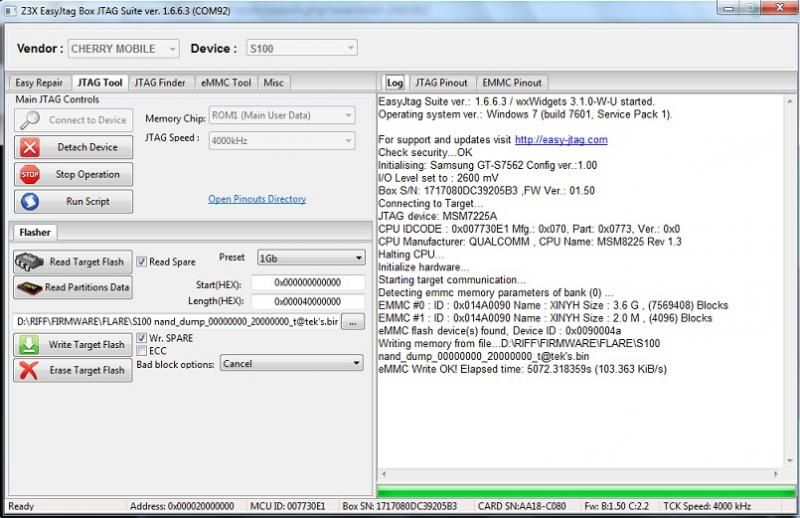This screenshot has height=518, width=800.
Task: Click the Read Partitions Data chip icon
Action: click(30, 288)
